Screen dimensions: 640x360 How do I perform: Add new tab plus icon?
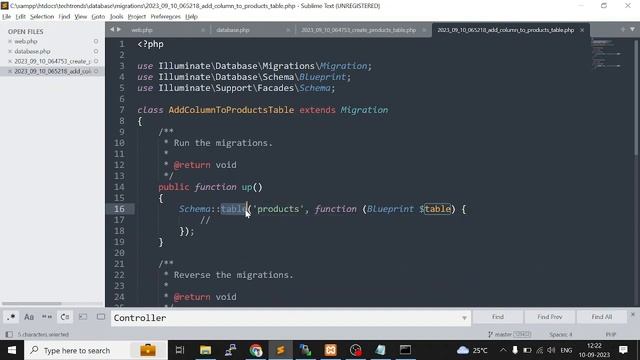click(x=622, y=29)
